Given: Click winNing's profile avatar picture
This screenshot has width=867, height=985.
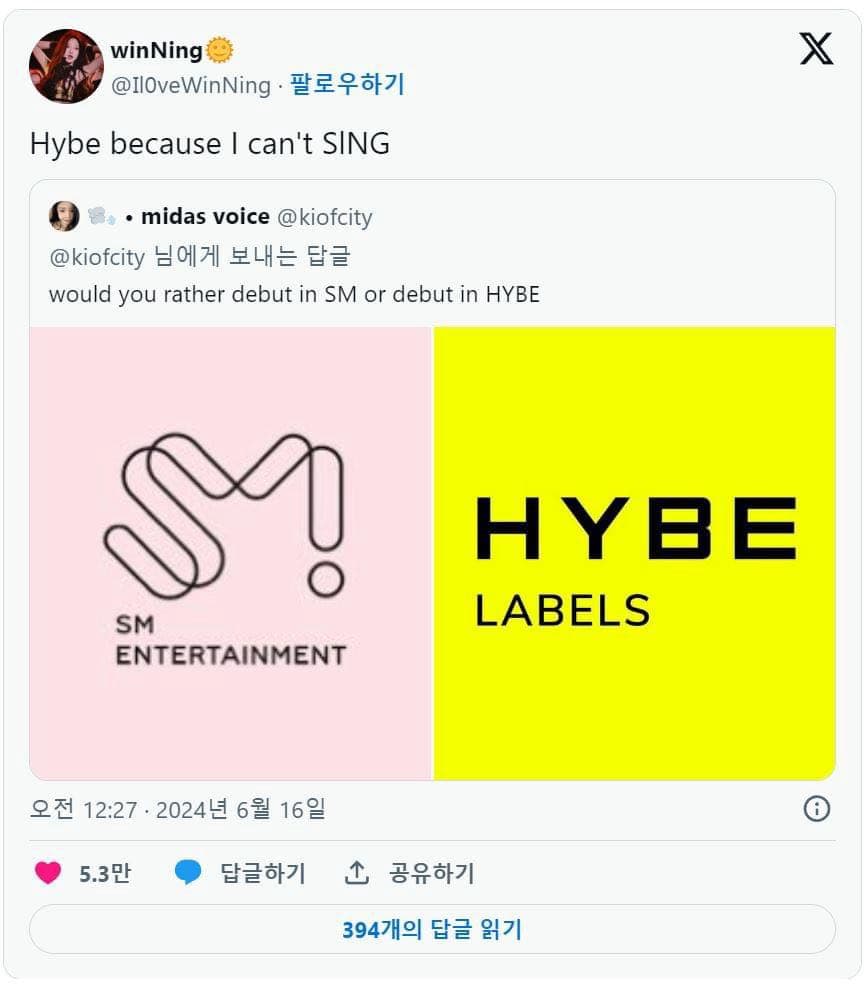Looking at the screenshot, I should 65,68.
